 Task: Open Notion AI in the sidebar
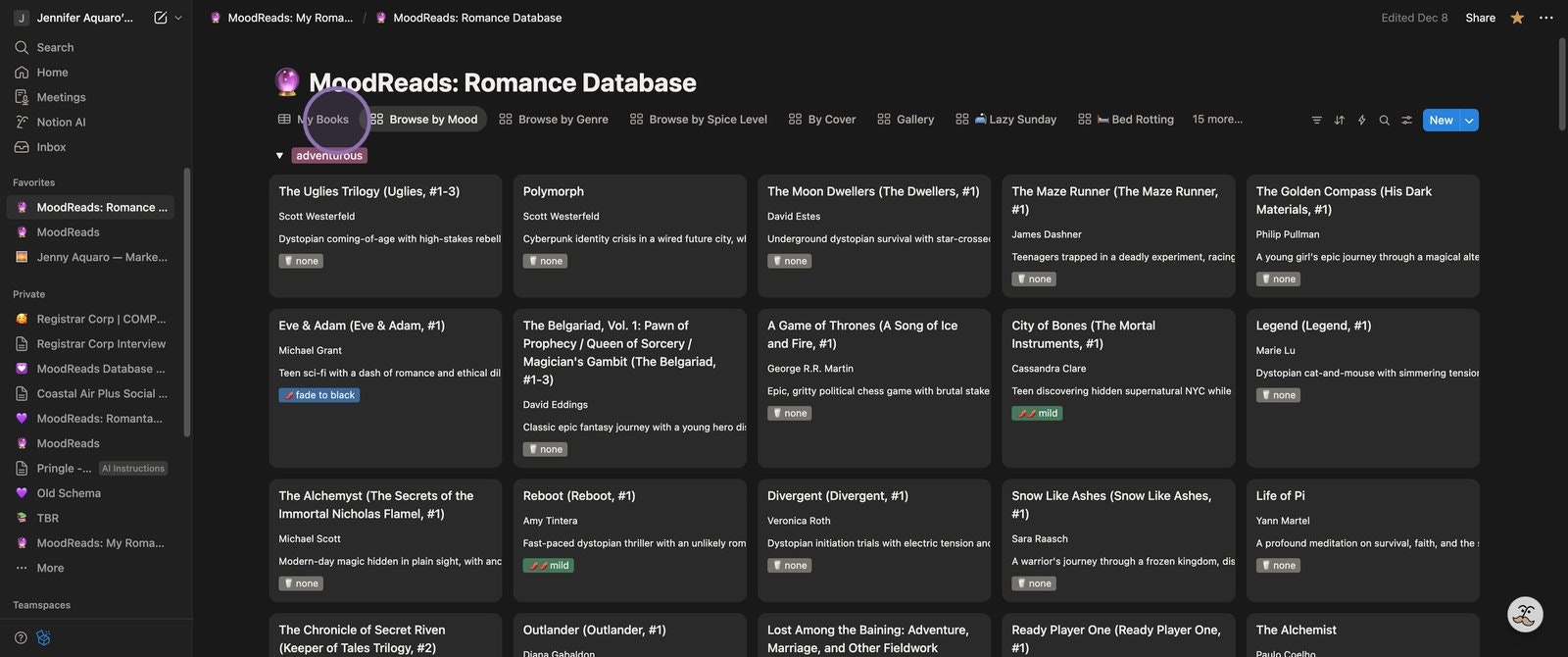(61, 122)
